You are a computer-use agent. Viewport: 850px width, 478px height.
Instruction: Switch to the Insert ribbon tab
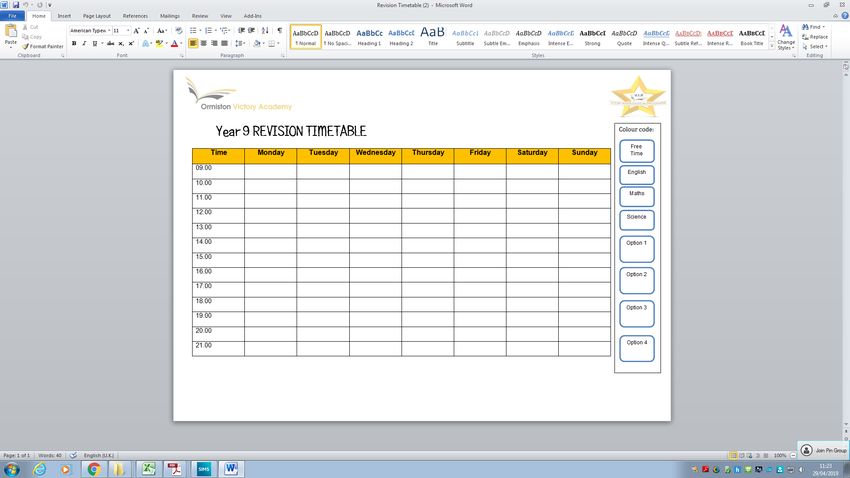coord(64,16)
